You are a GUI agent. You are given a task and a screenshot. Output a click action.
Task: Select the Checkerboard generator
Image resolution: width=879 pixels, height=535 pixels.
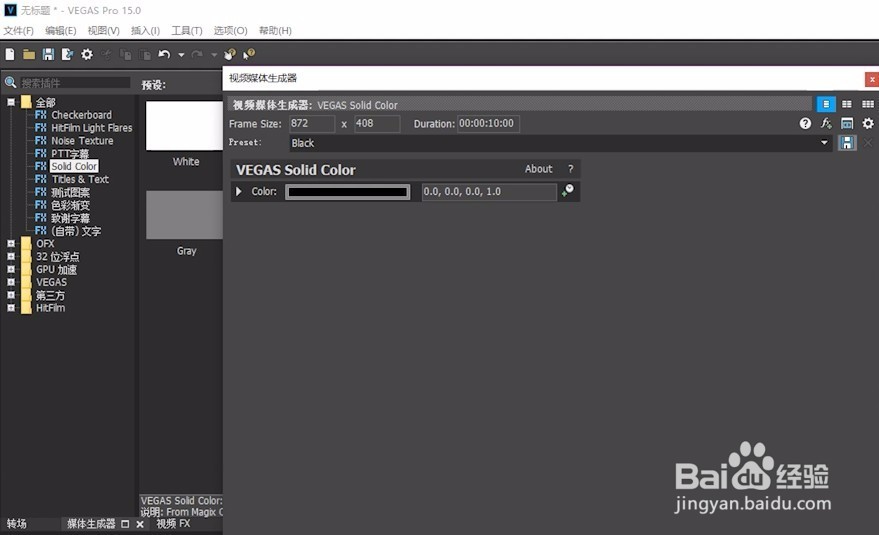tap(81, 115)
